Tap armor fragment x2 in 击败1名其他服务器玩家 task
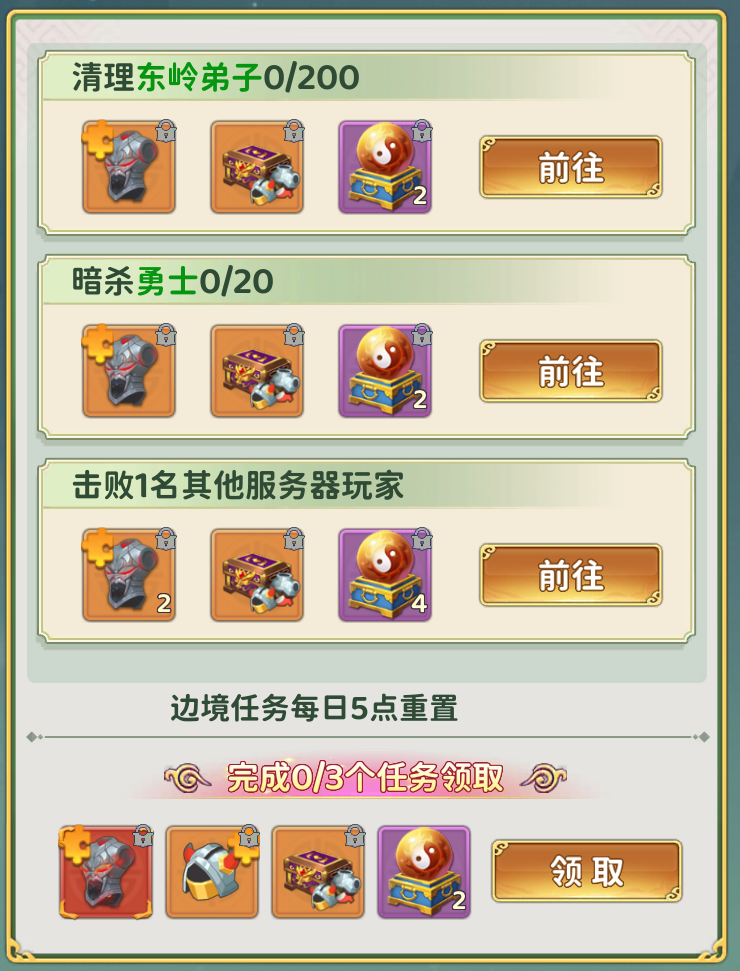The width and height of the screenshot is (740, 971). [129, 575]
